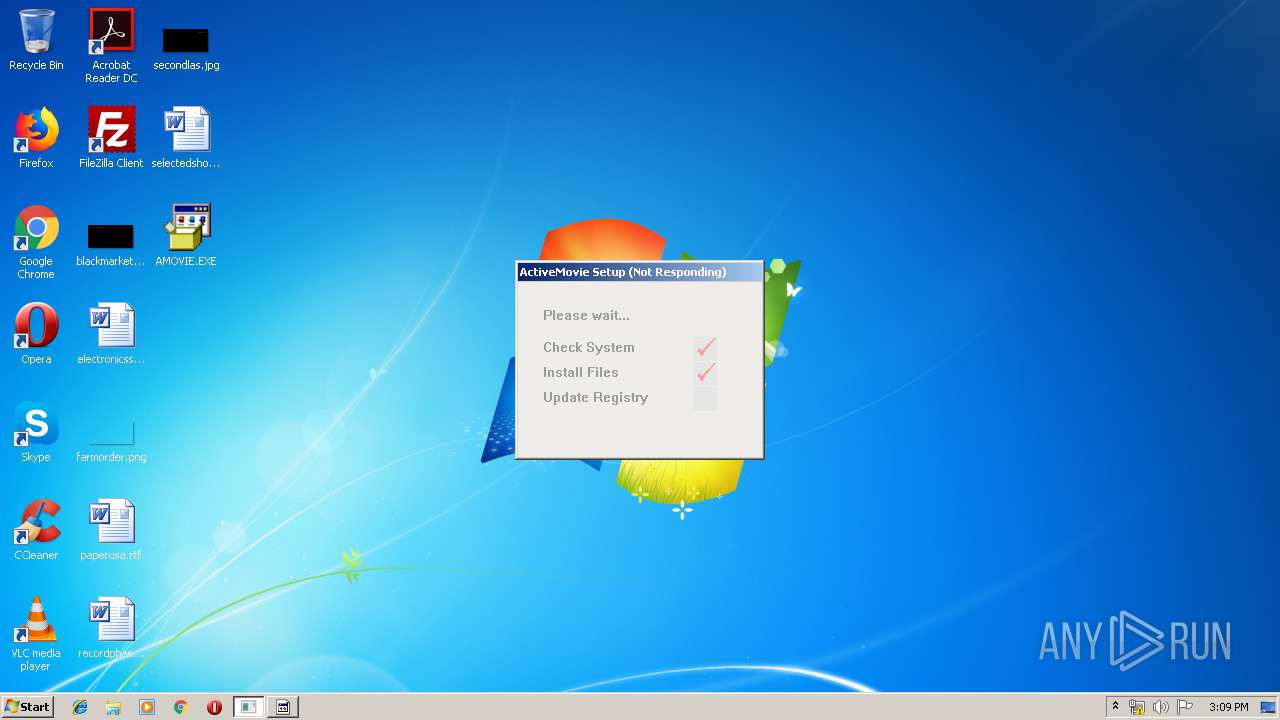Open CCleaner desktop shortcut
The image size is (1280, 720).
click(x=36, y=531)
